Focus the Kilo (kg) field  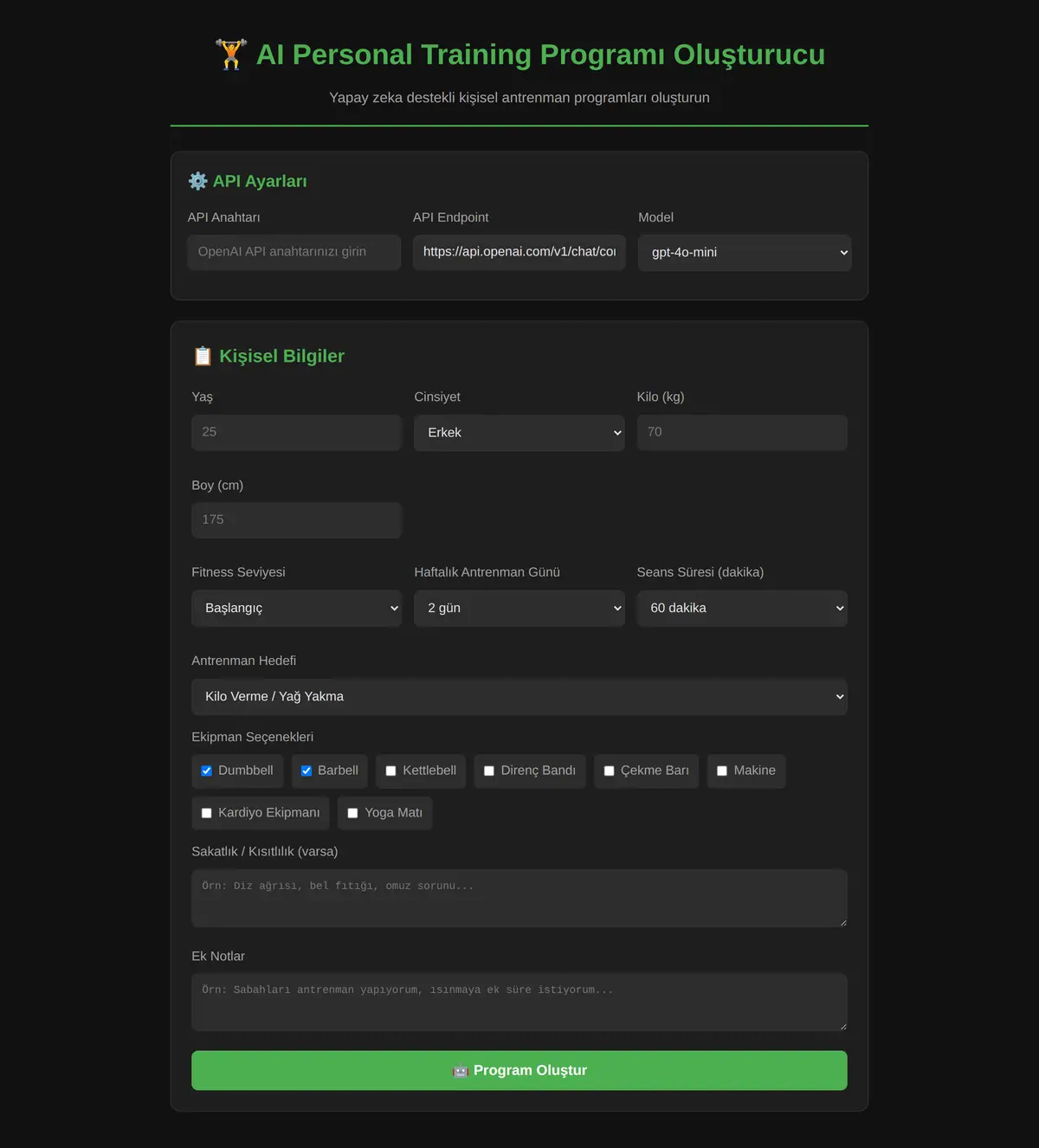(x=742, y=432)
